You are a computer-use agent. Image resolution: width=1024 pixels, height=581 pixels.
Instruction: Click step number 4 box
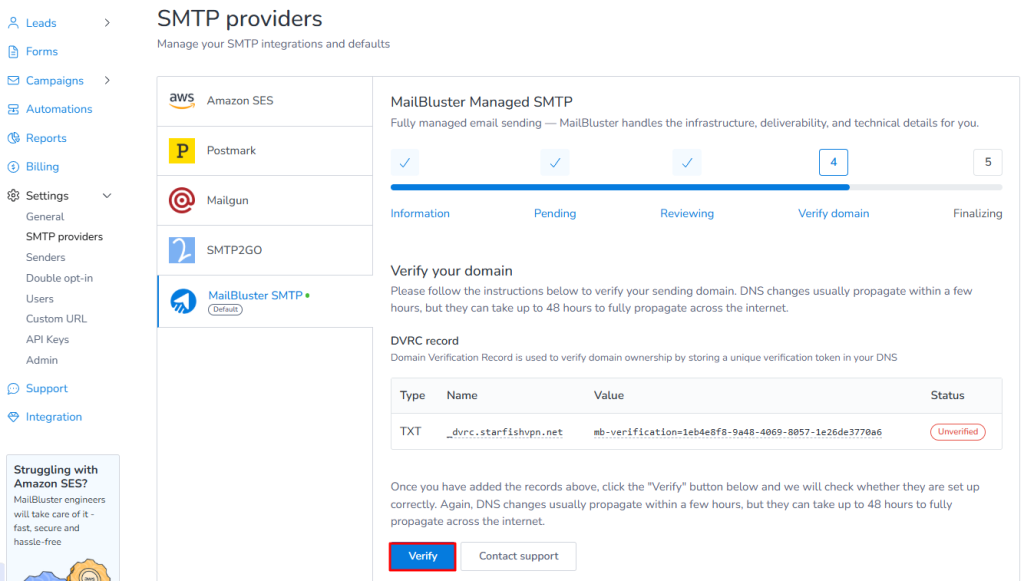[x=833, y=163]
